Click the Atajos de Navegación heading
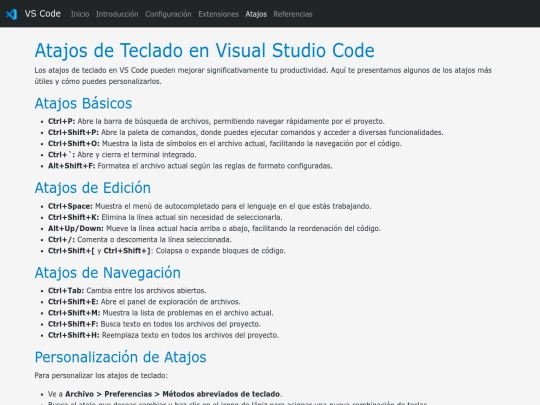This screenshot has height=405, width=540. coord(107,273)
